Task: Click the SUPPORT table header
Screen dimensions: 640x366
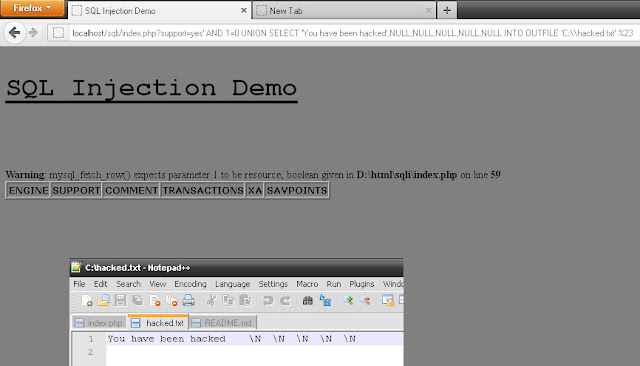Action: pyautogui.click(x=76, y=191)
